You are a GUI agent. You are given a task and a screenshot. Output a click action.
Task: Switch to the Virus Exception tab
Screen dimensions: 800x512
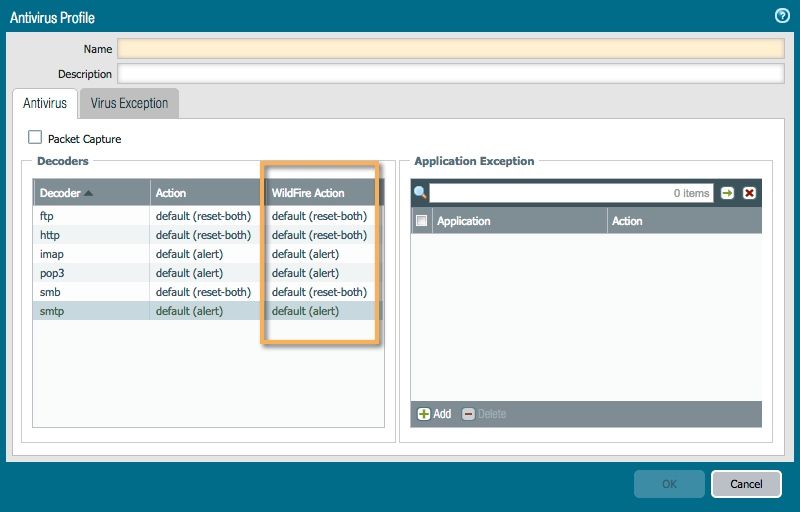[129, 103]
